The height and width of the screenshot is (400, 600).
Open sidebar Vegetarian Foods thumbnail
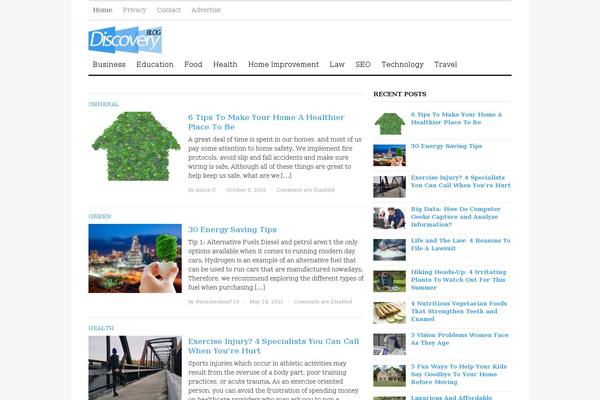coord(390,313)
